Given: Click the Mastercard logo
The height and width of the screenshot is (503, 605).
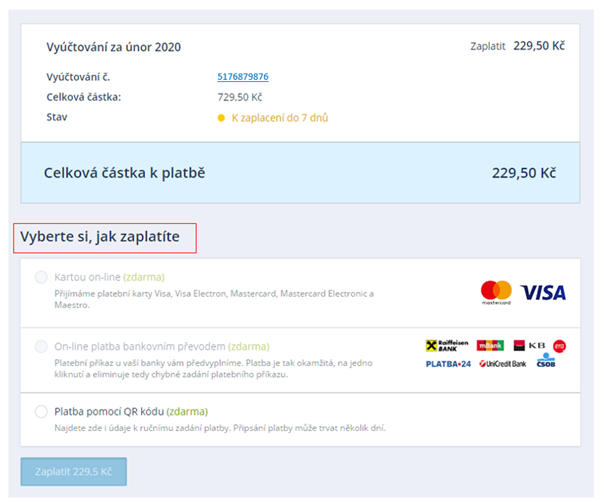Looking at the screenshot, I should coord(496,291).
